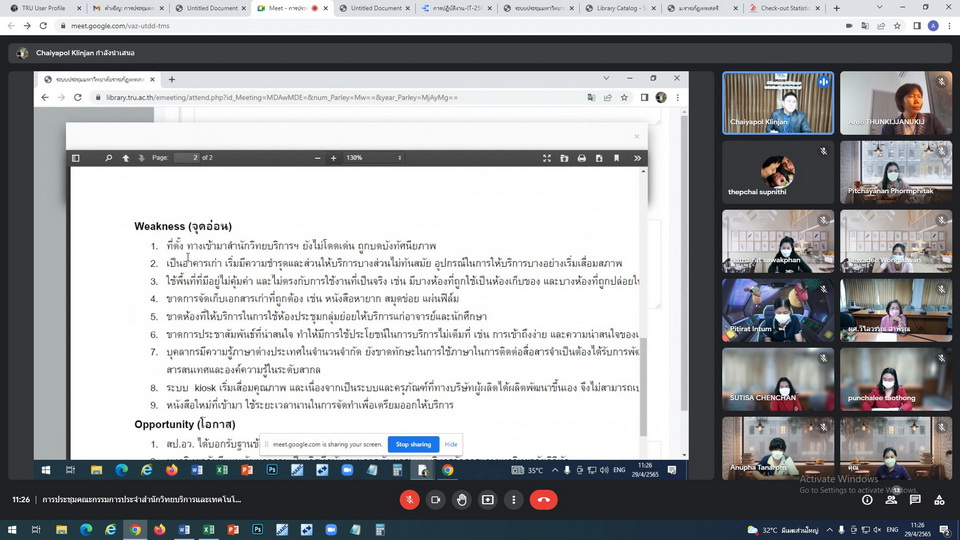Image resolution: width=960 pixels, height=540 pixels.
Task: Open a new Chrome tab
Action: pos(836,8)
